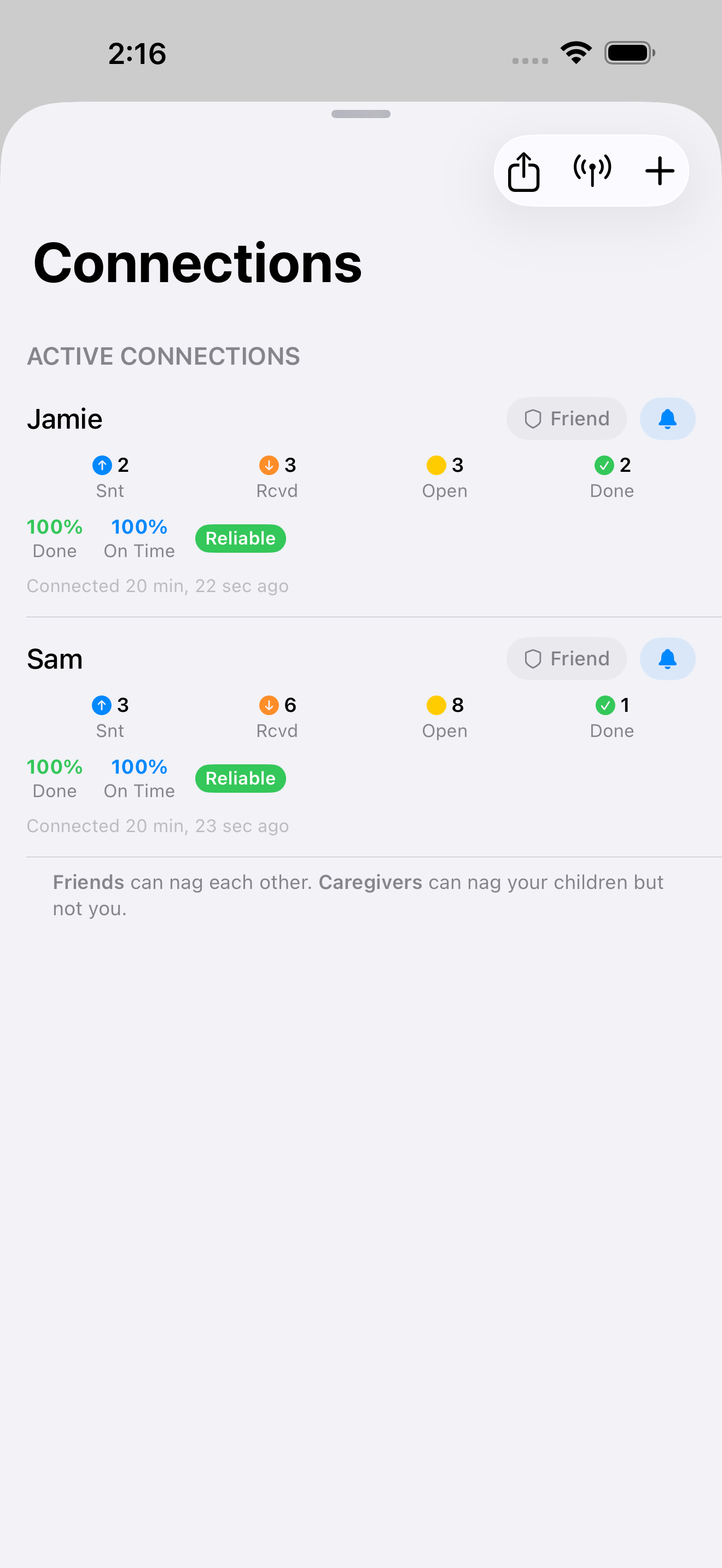Toggle Jamie's Friend role badge
The image size is (722, 1568).
566,419
